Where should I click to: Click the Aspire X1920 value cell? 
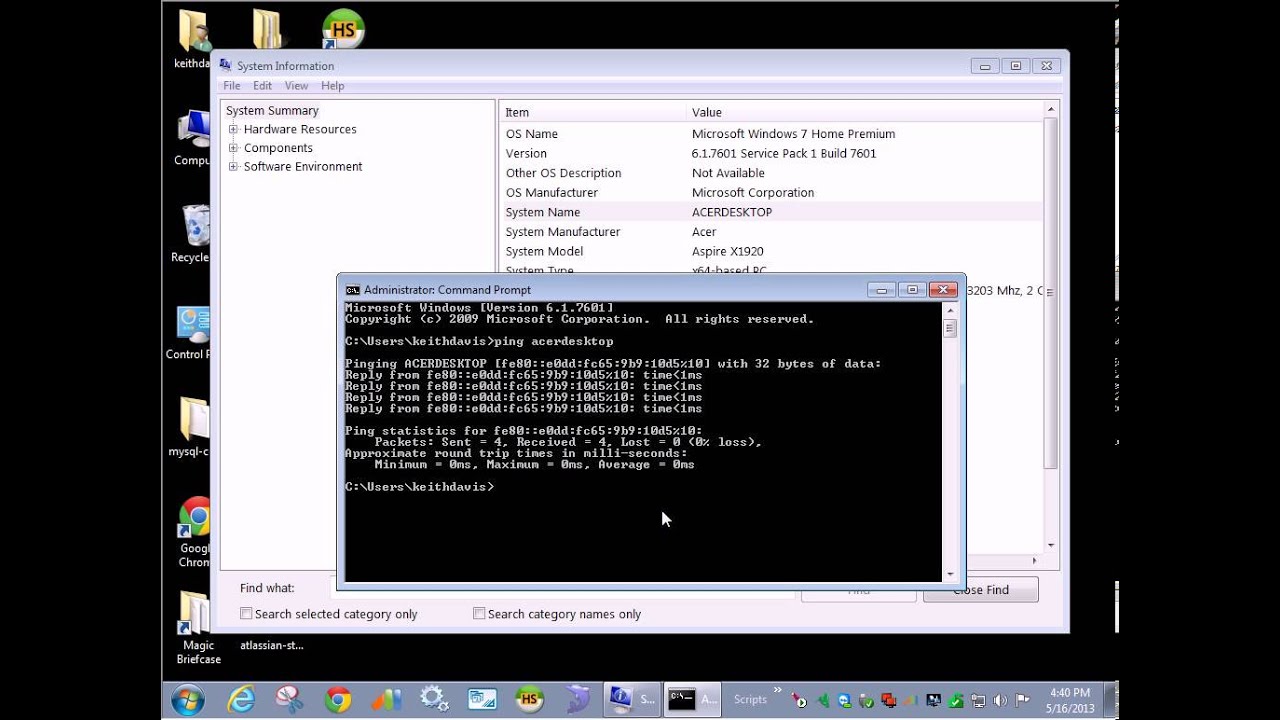727,251
